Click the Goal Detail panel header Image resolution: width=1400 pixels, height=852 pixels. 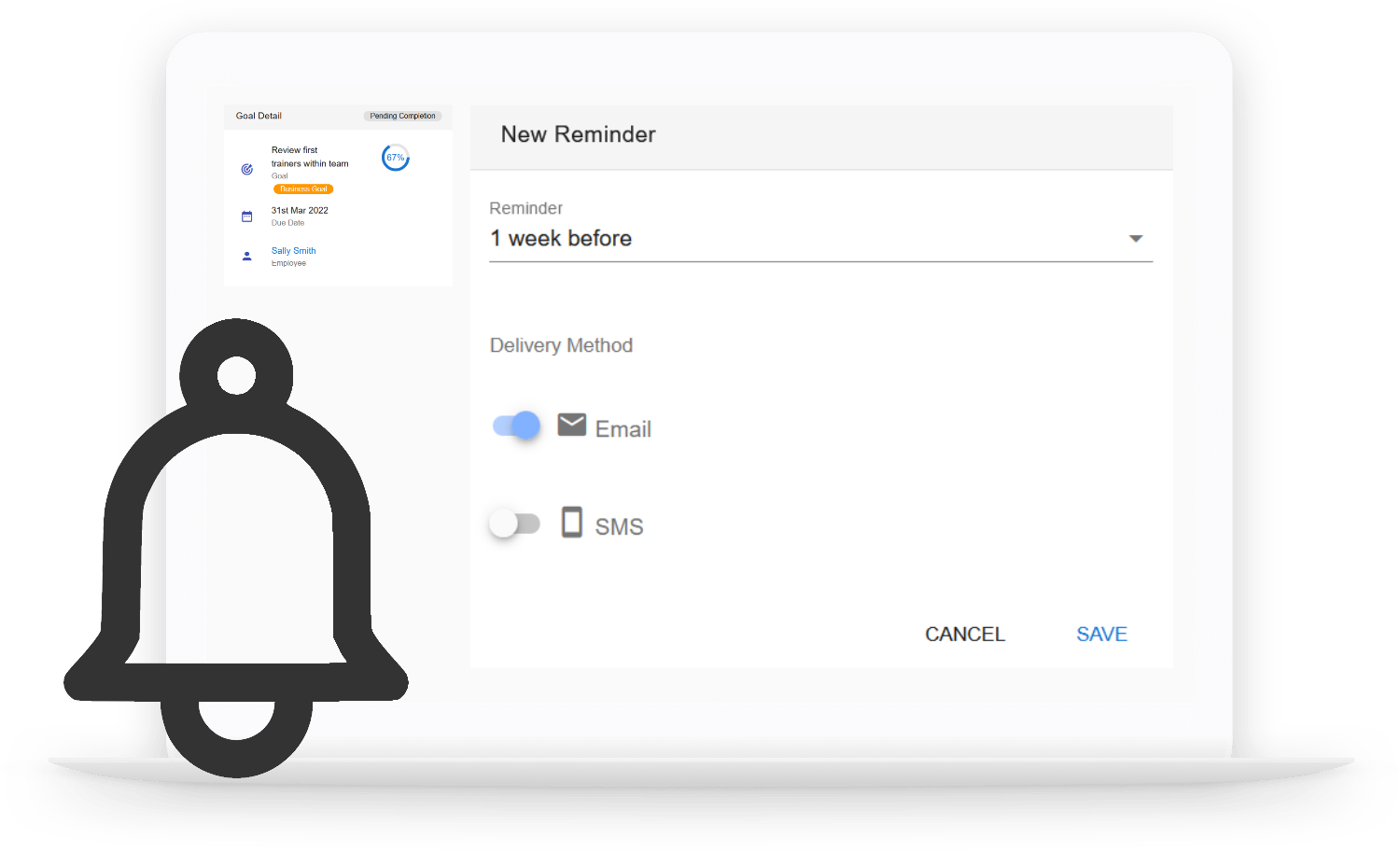click(338, 116)
